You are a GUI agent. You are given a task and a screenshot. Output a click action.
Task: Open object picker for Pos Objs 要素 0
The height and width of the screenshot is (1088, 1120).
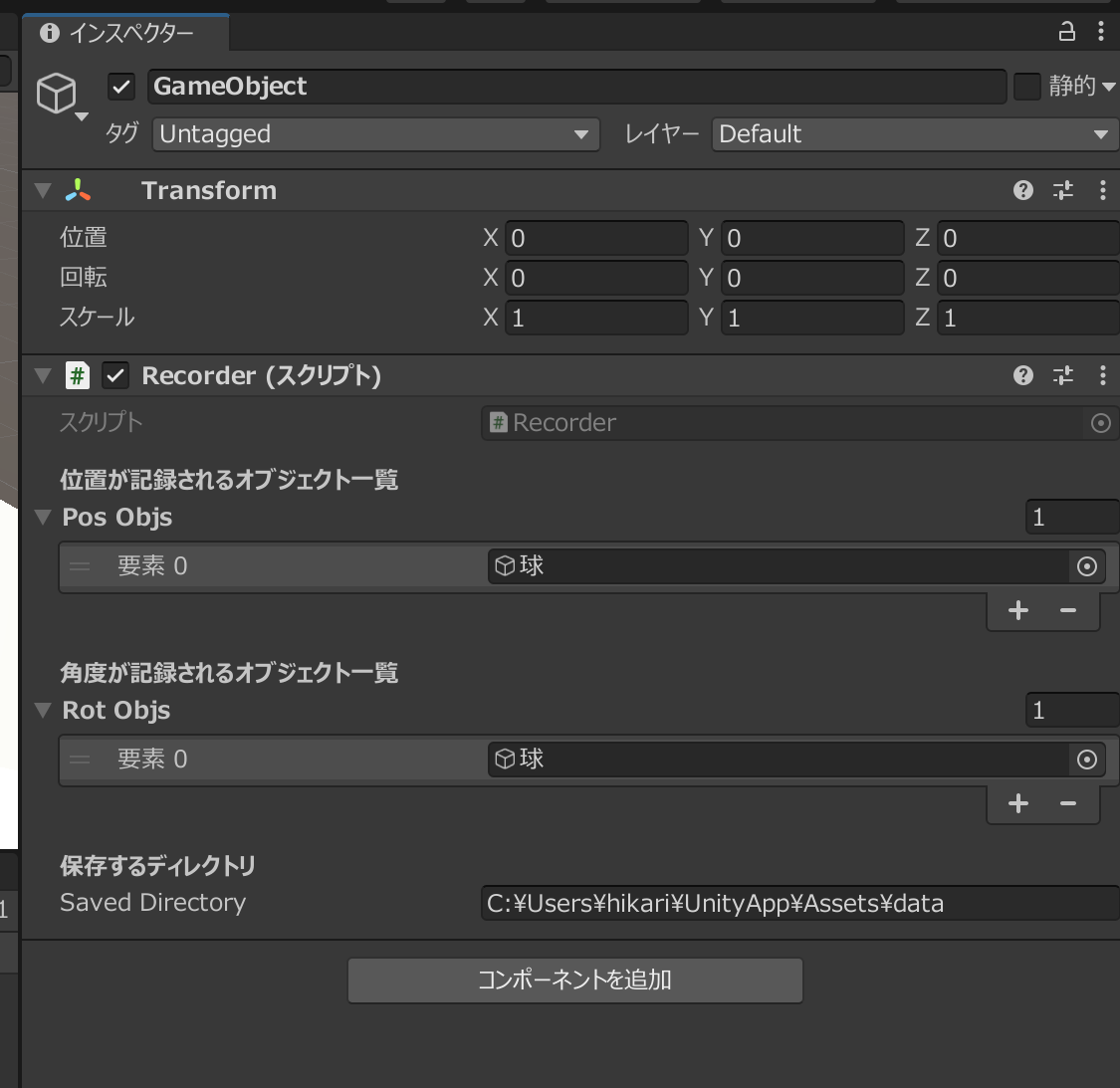click(1087, 565)
